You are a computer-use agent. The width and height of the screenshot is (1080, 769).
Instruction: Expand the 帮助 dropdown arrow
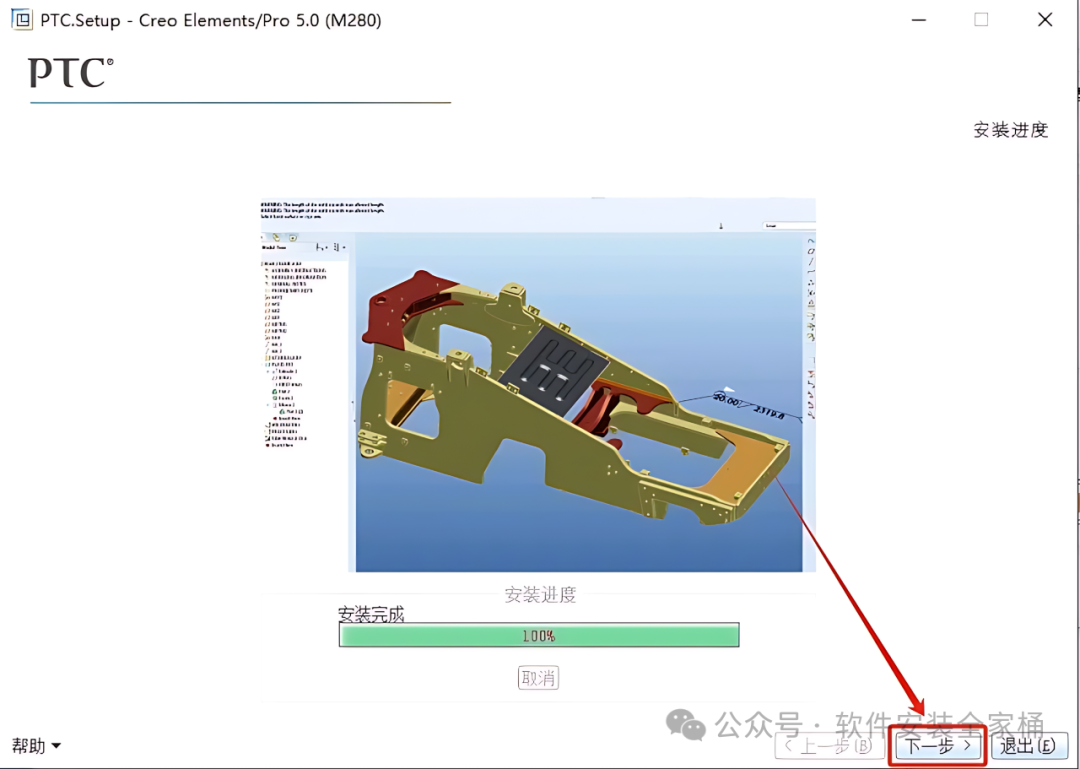(x=56, y=746)
